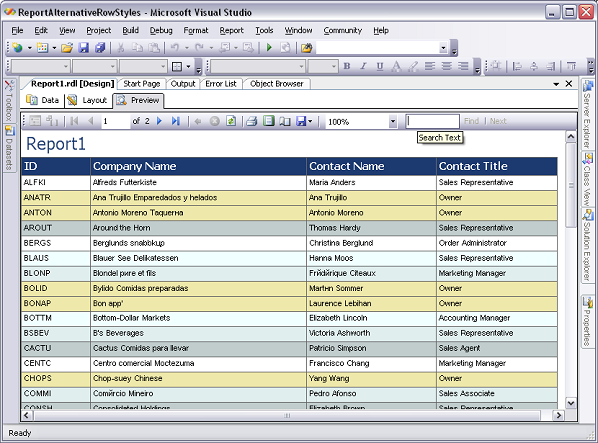Start debugging with the green play icon
598x443 pixels.
tap(269, 48)
